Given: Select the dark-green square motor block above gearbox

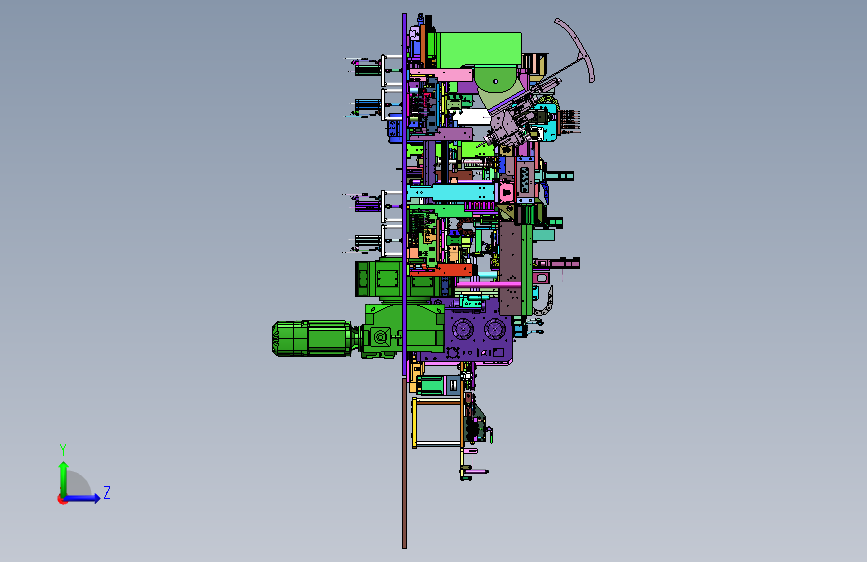Looking at the screenshot, I should pyautogui.click(x=378, y=279).
